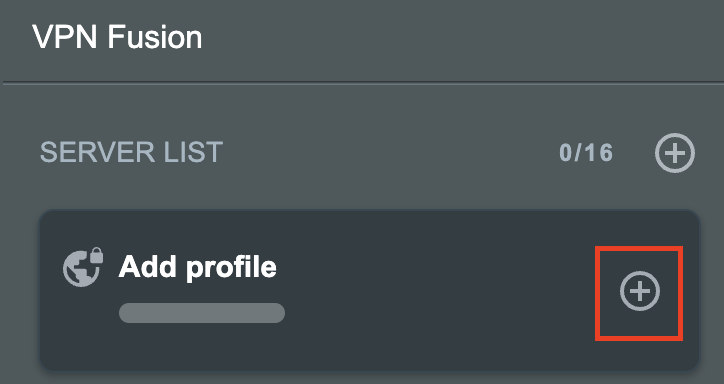Tap the circled plus in SERVER LIST row
Viewport: 724px width, 384px height.
[675, 153]
